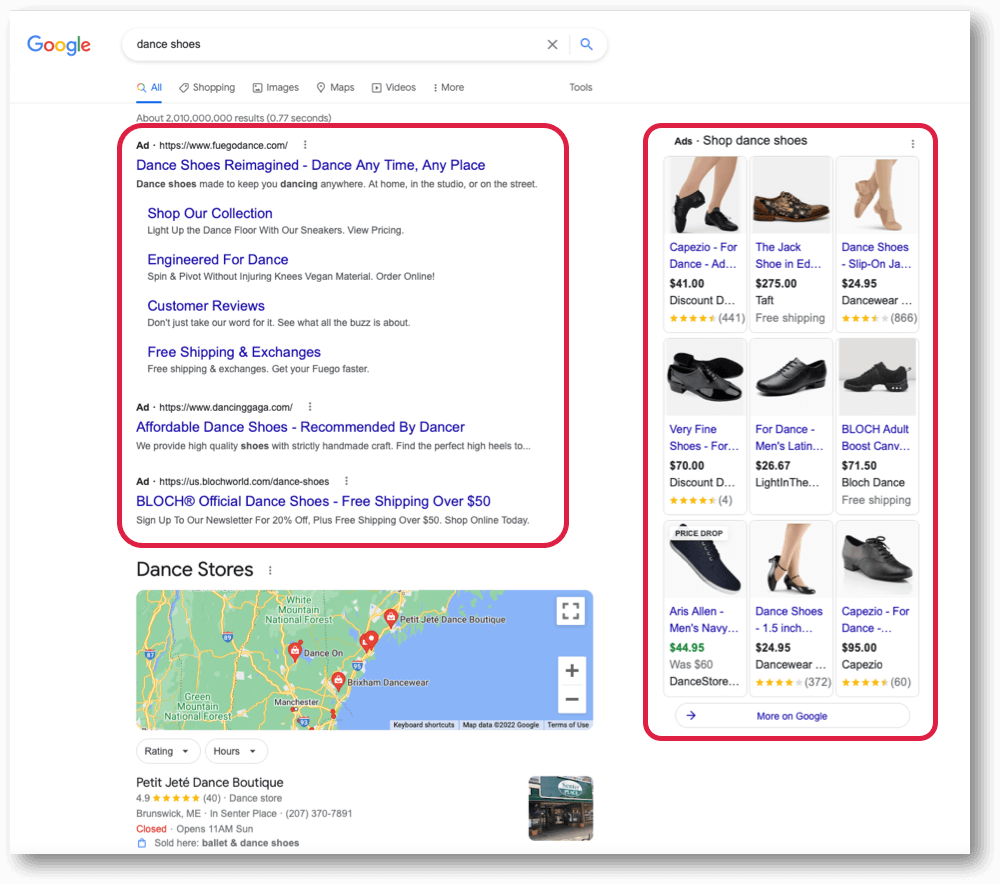Open map Terms of Use link
This screenshot has width=1000, height=884.
[x=568, y=725]
